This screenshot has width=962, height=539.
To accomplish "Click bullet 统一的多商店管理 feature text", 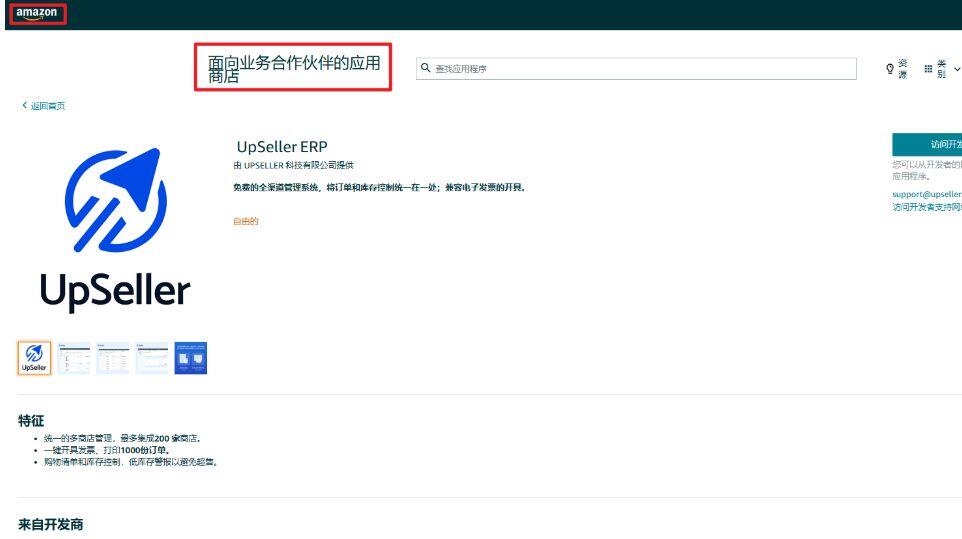I will [x=122, y=438].
